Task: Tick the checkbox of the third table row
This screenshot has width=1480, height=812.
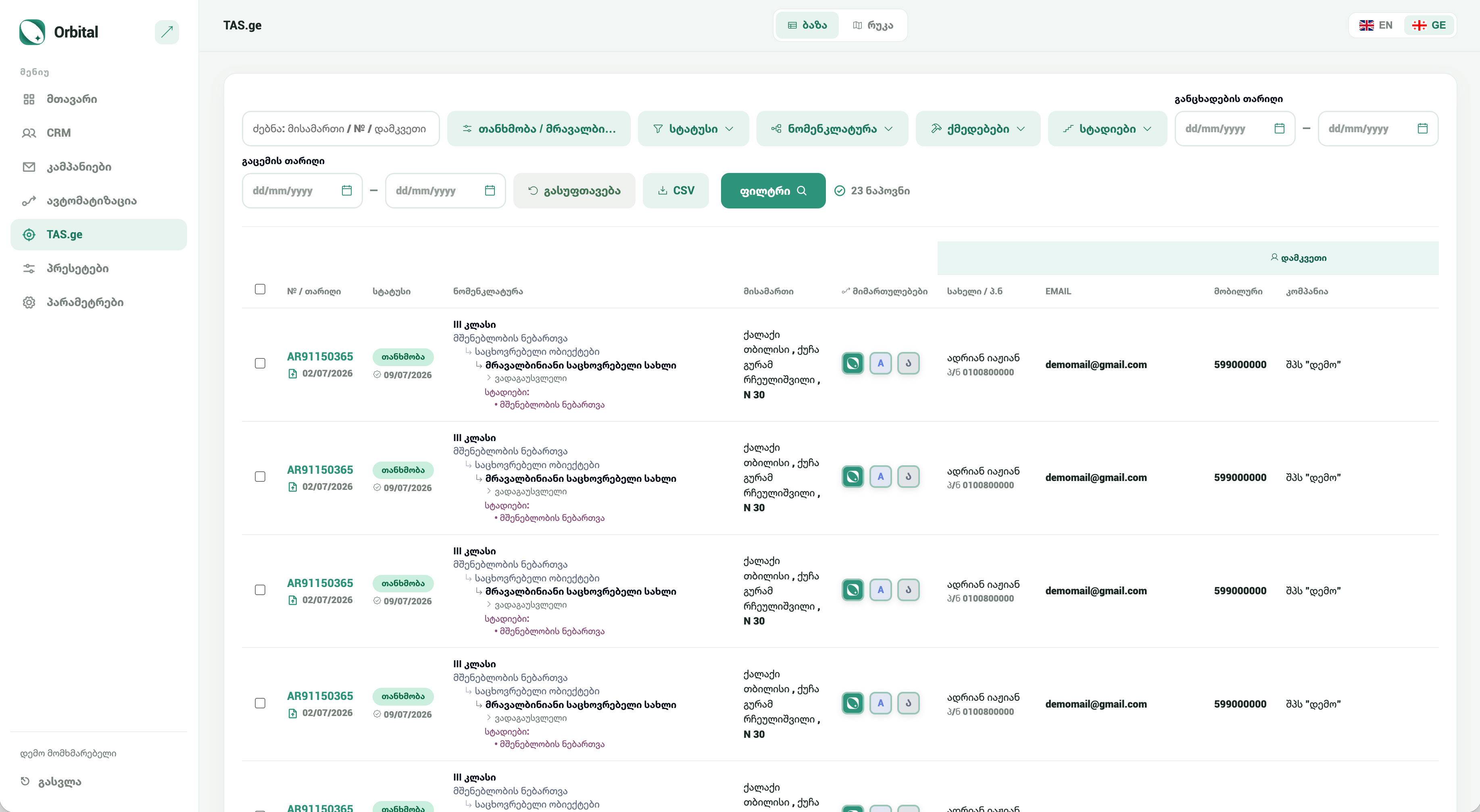Action: coord(260,590)
